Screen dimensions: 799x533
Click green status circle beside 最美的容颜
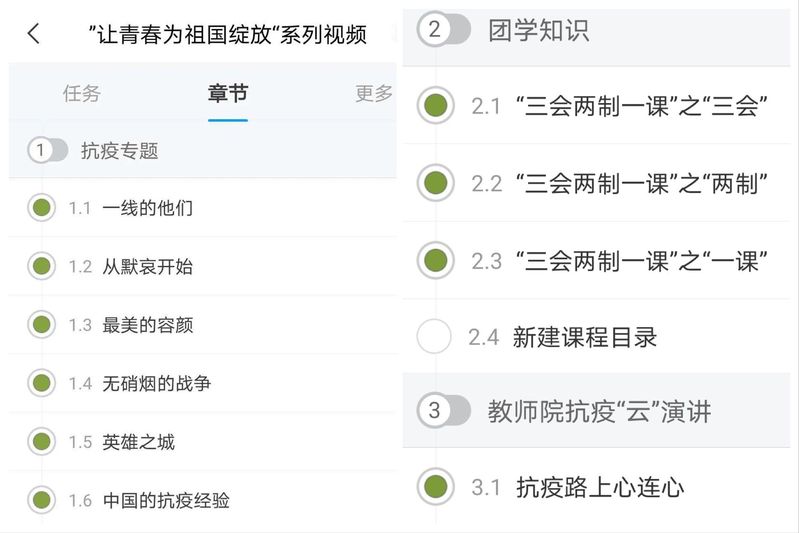(x=41, y=324)
